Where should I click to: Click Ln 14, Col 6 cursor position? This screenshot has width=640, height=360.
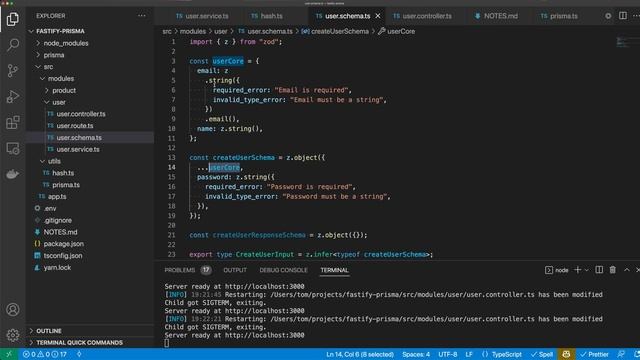(x=360, y=354)
